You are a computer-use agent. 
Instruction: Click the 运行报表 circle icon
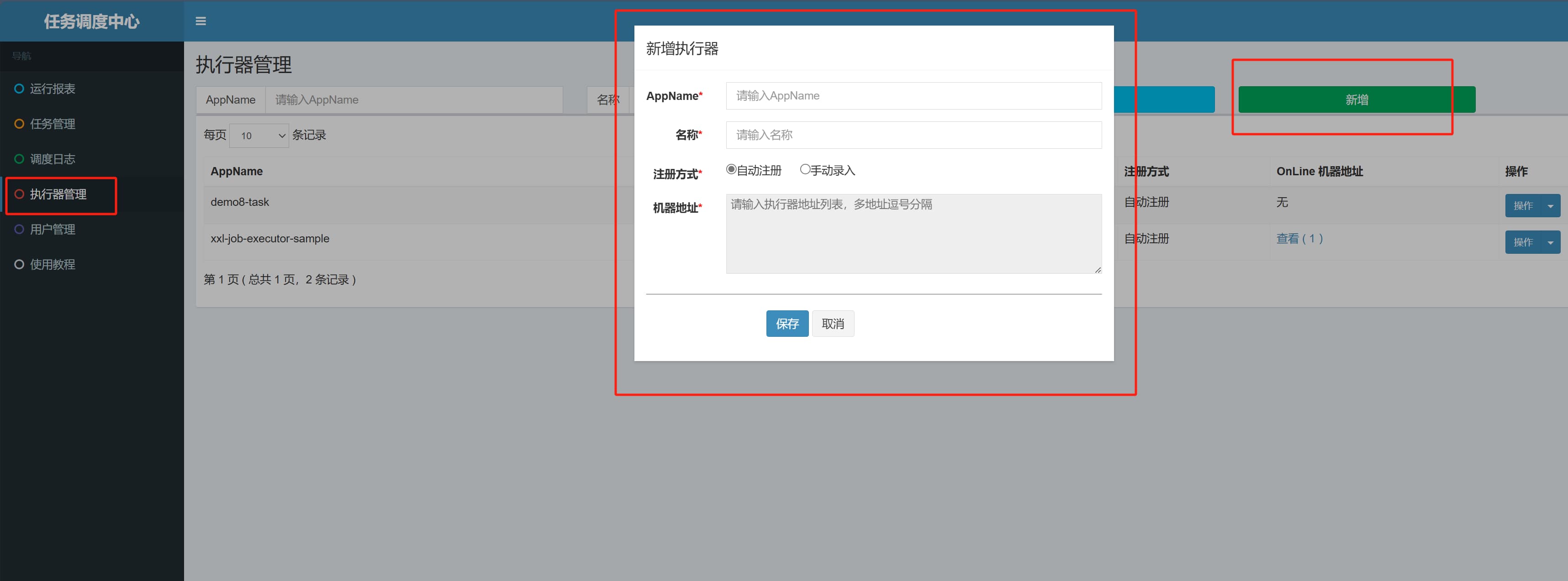click(x=19, y=89)
